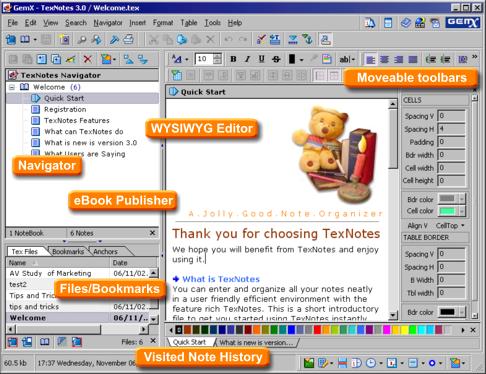The image size is (486, 374).
Task: Click the Spacing H input field under Cells
Action: (451, 129)
